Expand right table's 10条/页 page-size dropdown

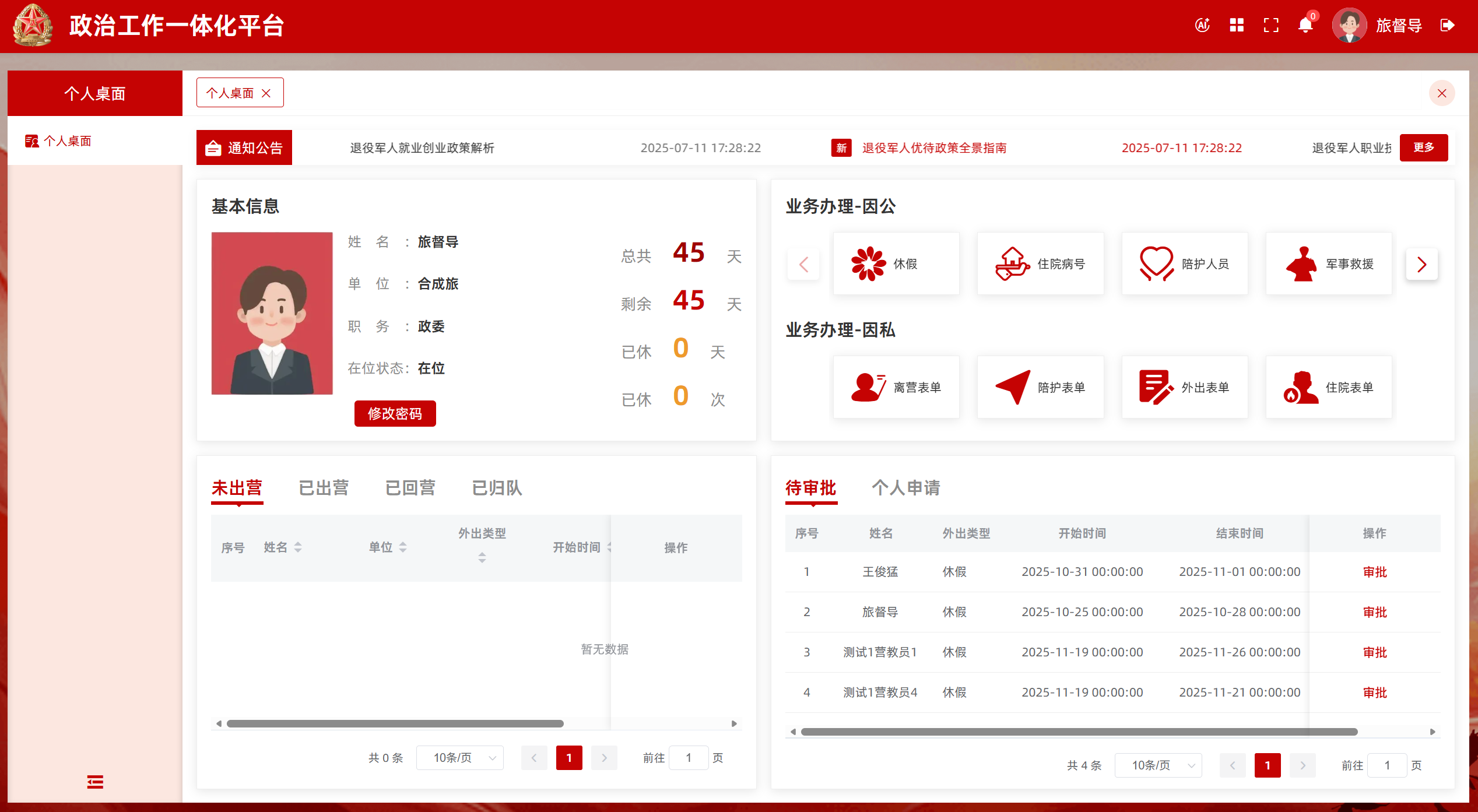[1158, 765]
